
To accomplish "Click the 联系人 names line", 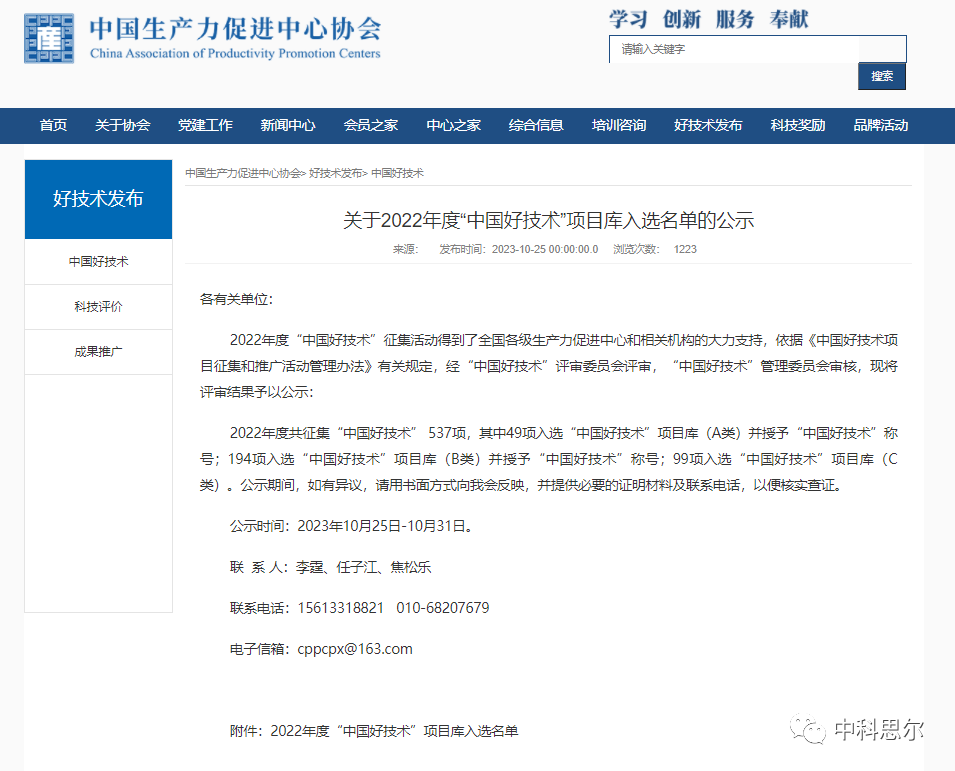I will click(x=330, y=568).
